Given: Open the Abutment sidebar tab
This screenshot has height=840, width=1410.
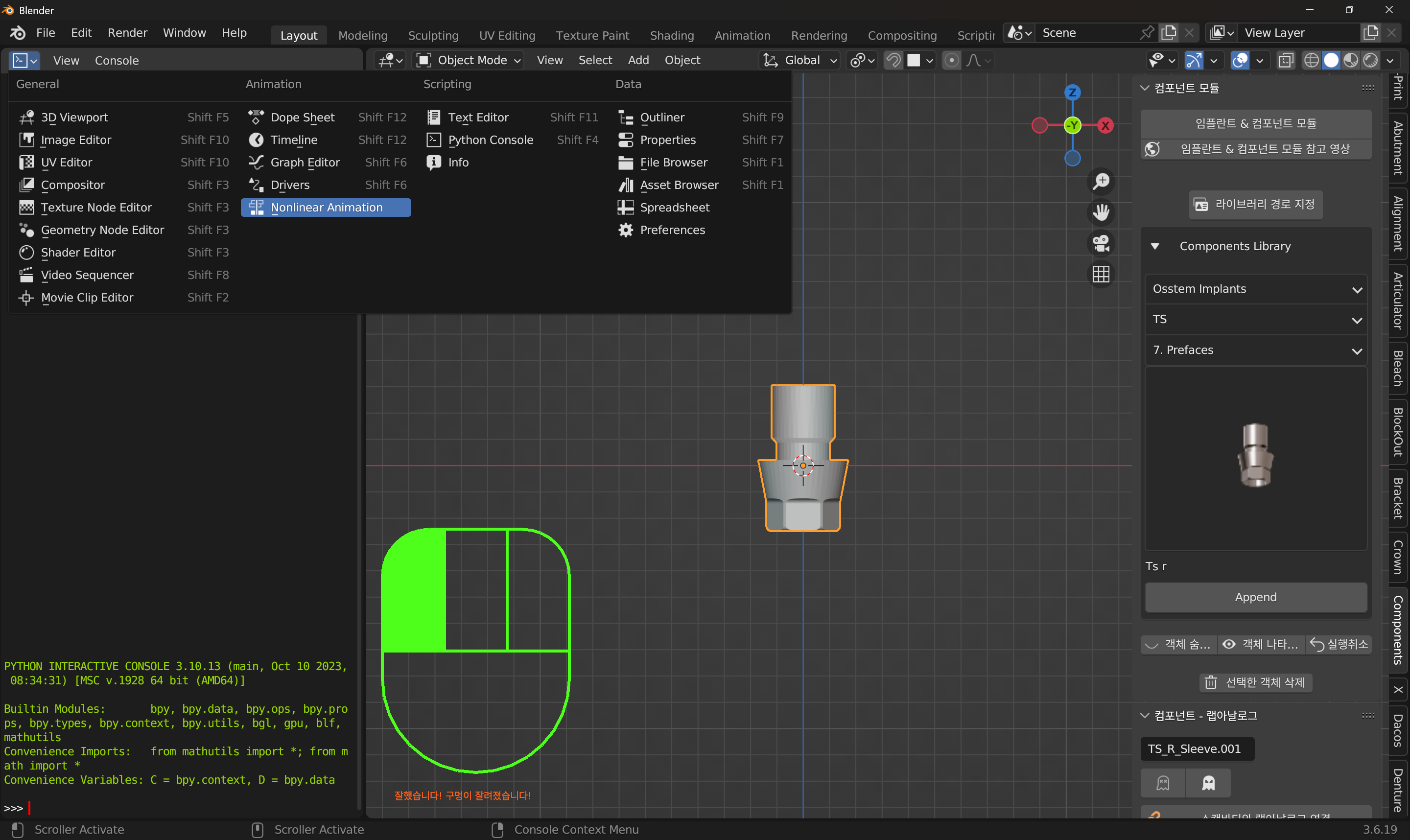Looking at the screenshot, I should pyautogui.click(x=1398, y=148).
